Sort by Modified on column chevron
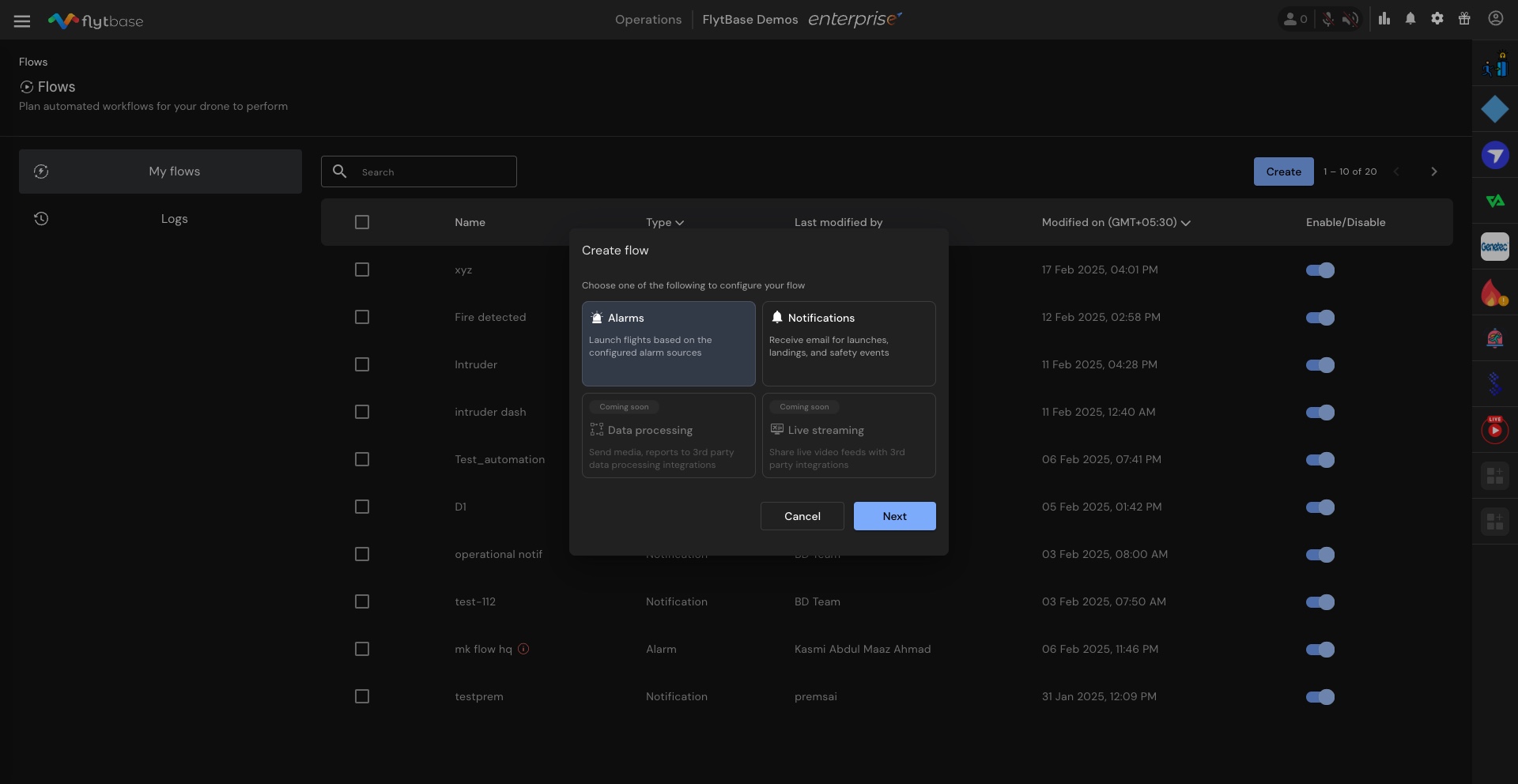This screenshot has width=1518, height=784. tap(1185, 224)
